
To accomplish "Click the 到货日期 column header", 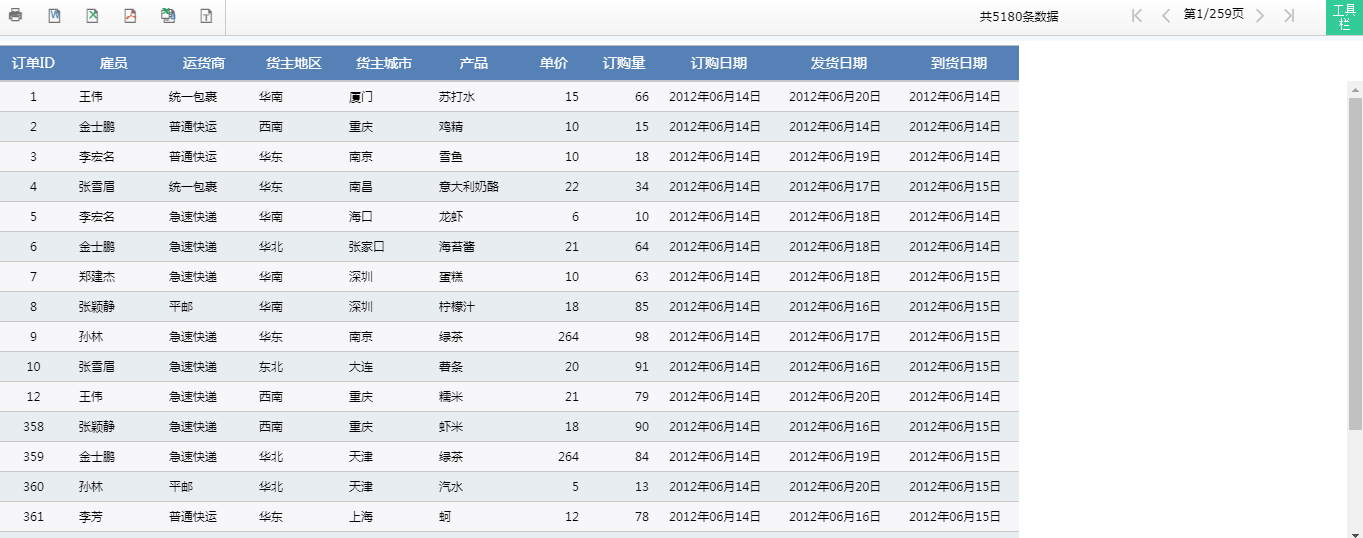I will point(959,63).
